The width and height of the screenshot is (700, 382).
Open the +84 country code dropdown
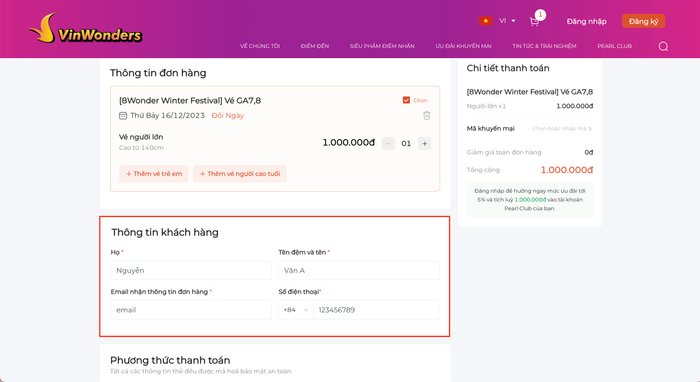pyautogui.click(x=296, y=310)
